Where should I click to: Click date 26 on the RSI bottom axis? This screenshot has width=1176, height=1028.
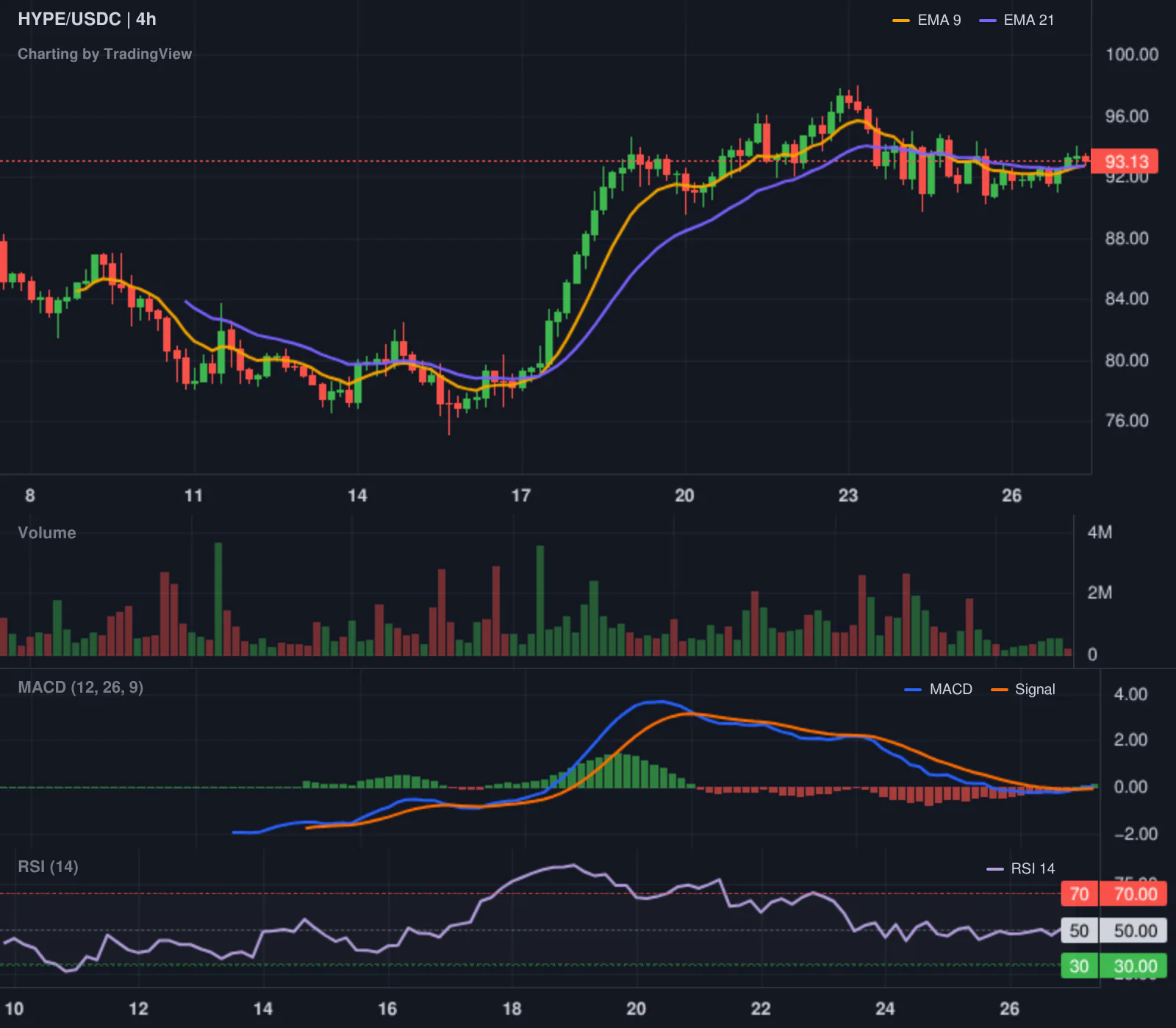point(1010,1009)
